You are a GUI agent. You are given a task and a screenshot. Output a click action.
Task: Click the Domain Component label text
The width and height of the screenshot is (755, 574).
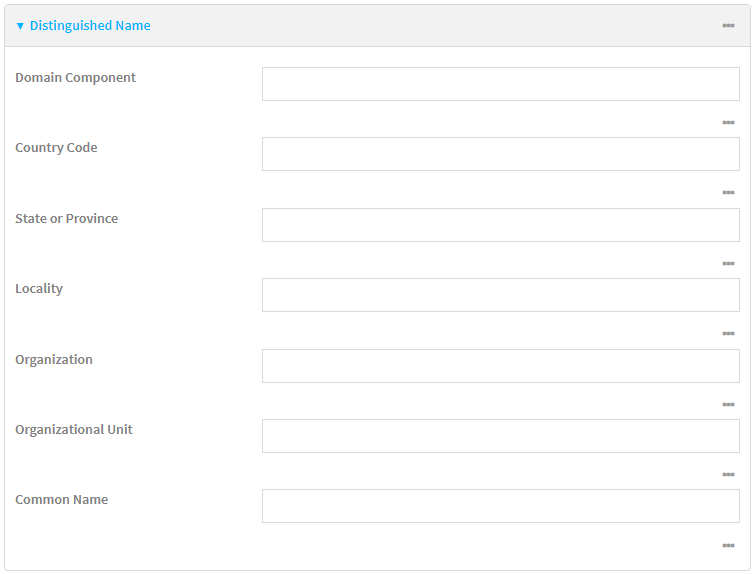(x=75, y=78)
